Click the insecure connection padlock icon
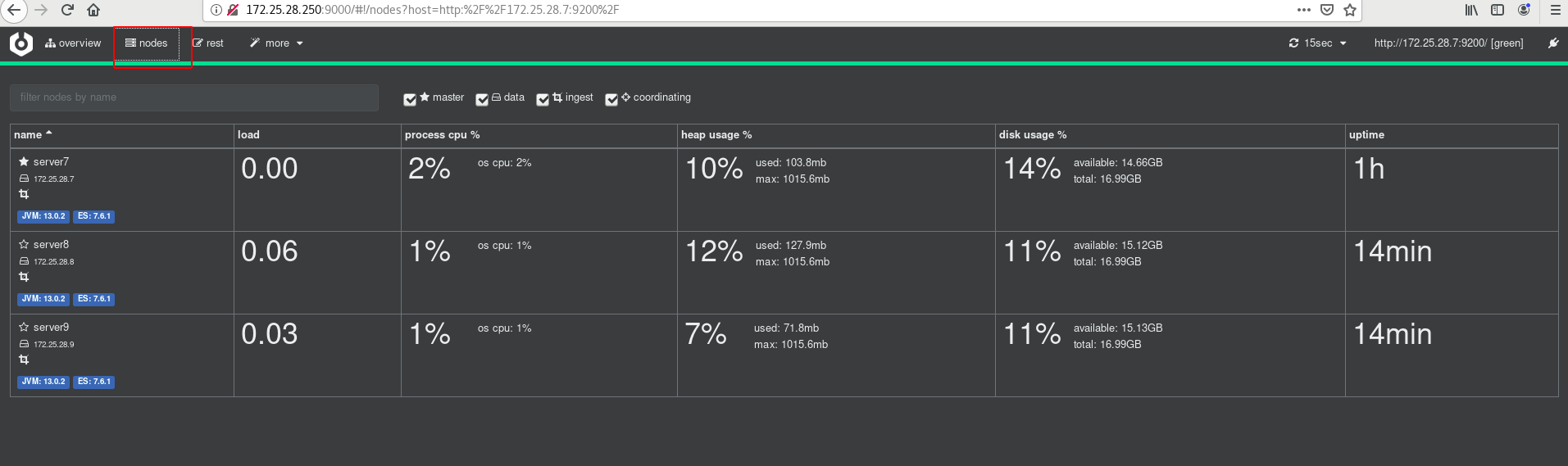 (x=233, y=10)
